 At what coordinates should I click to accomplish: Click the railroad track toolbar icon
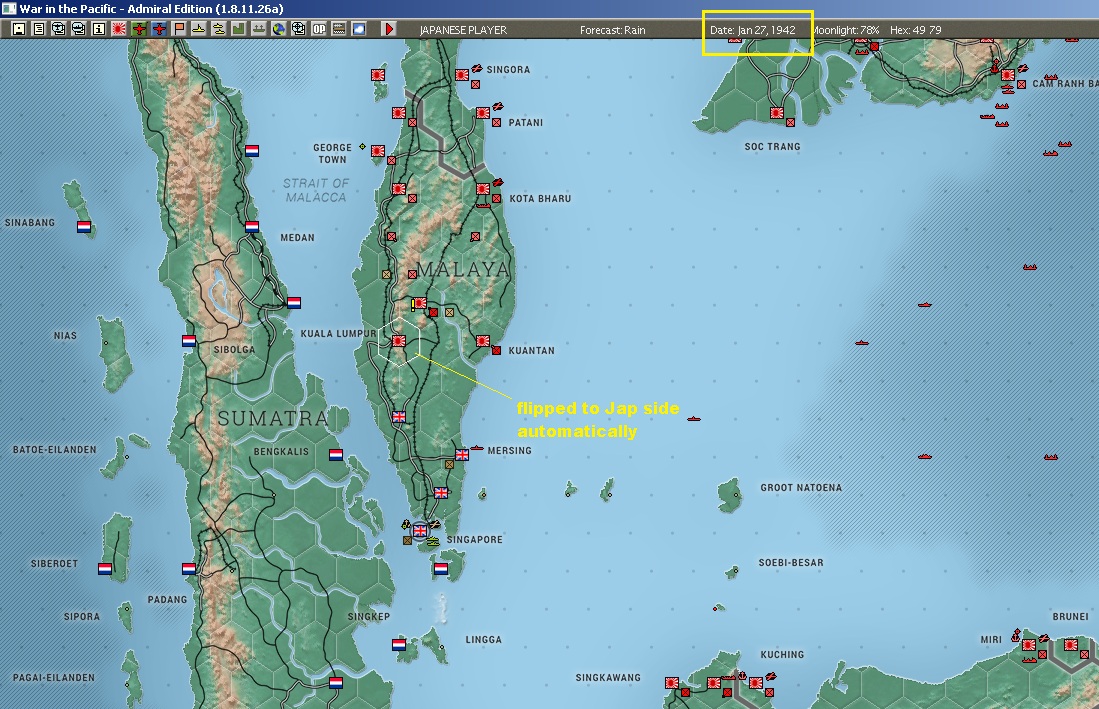[339, 29]
